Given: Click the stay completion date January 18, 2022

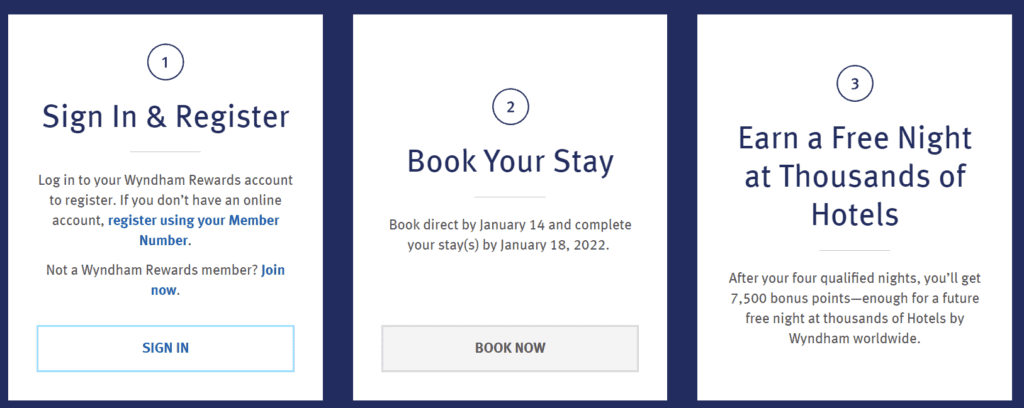Looking at the screenshot, I should (x=559, y=243).
